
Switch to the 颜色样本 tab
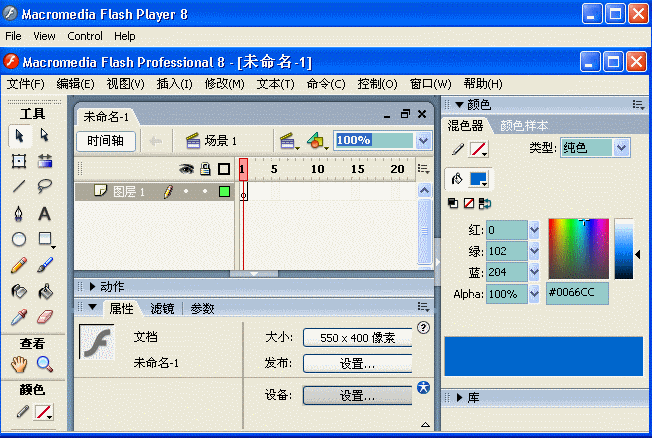click(524, 125)
